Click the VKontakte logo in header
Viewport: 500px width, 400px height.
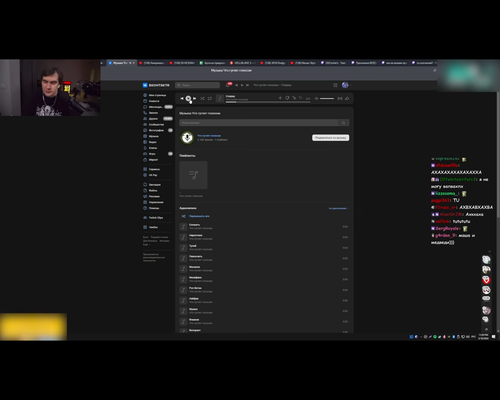pyautogui.click(x=156, y=85)
